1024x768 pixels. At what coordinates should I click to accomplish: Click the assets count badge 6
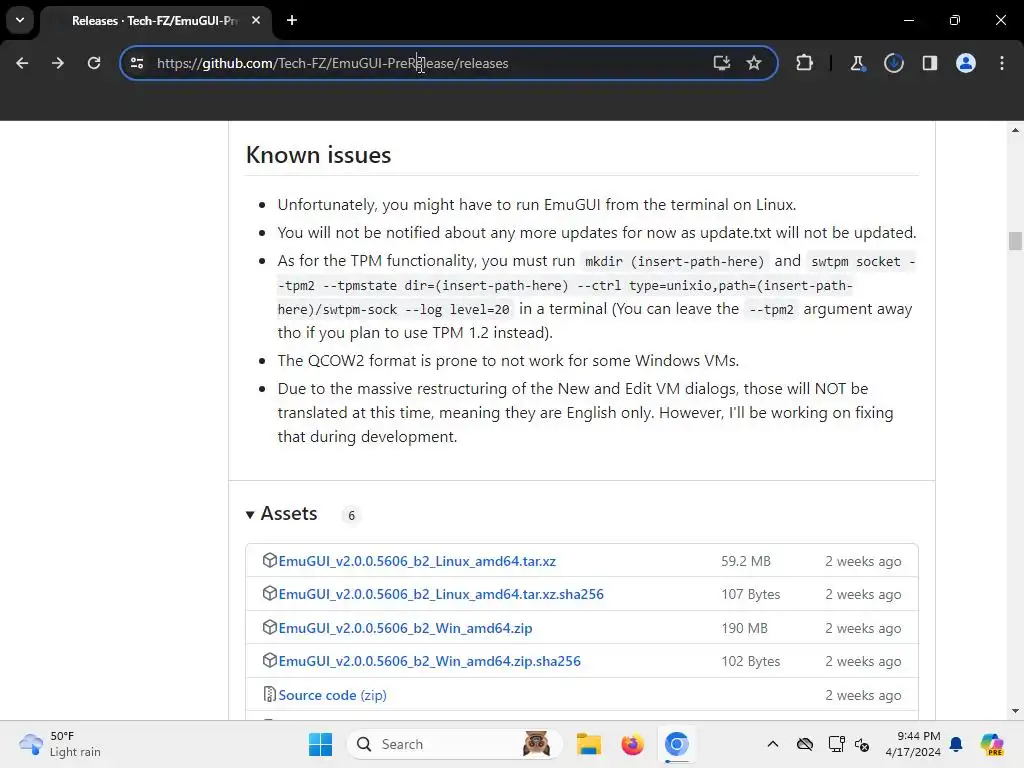[351, 515]
